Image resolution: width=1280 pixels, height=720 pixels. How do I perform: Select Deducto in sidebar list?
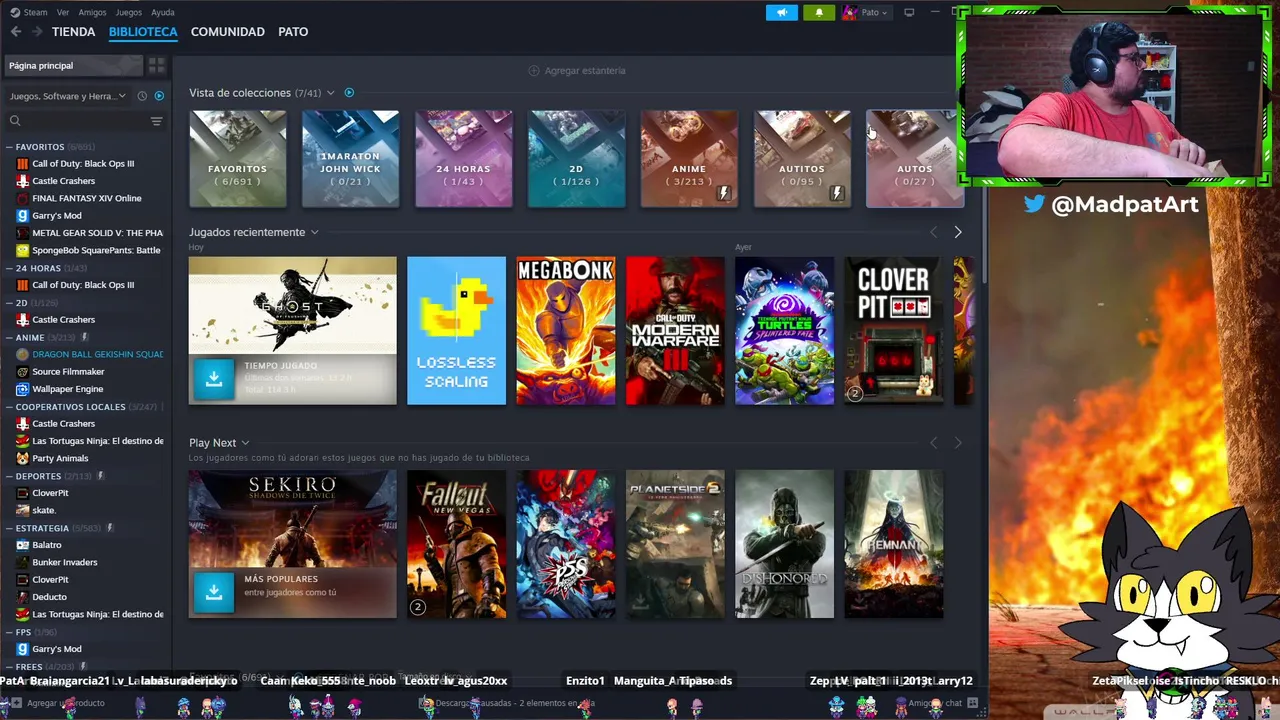tap(49, 597)
